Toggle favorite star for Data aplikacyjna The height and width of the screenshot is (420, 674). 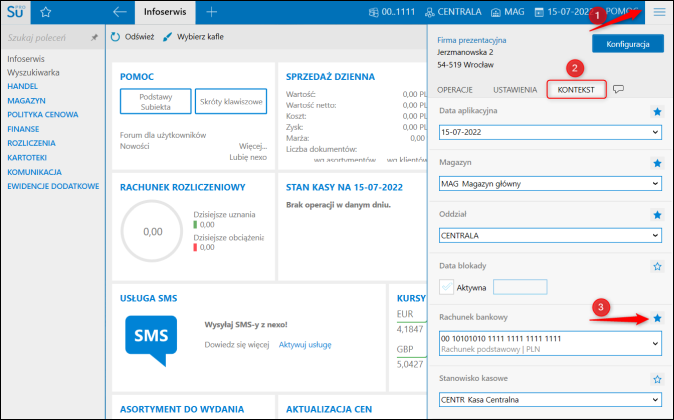coord(657,112)
